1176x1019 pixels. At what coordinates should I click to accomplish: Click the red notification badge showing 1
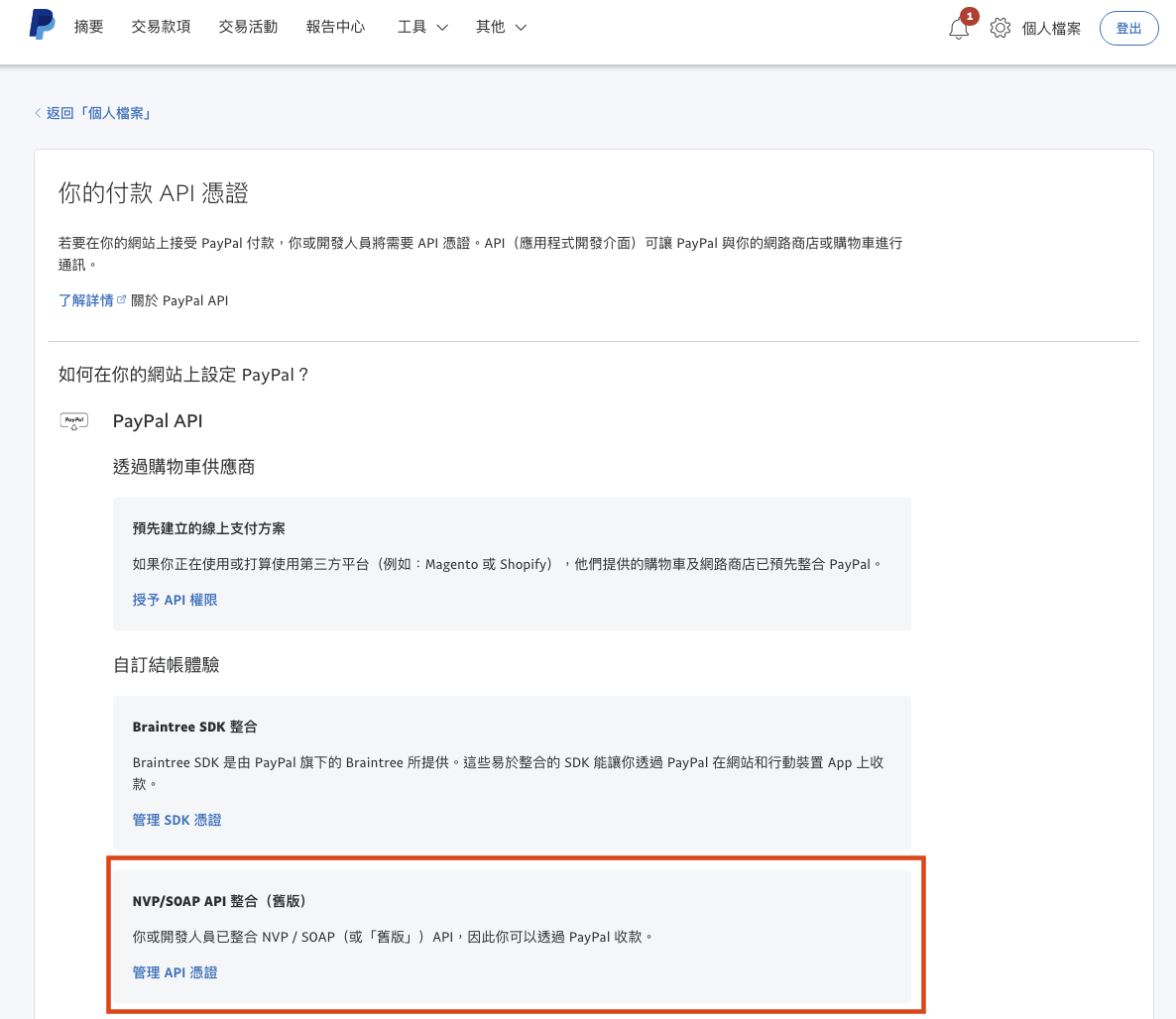pos(969,16)
